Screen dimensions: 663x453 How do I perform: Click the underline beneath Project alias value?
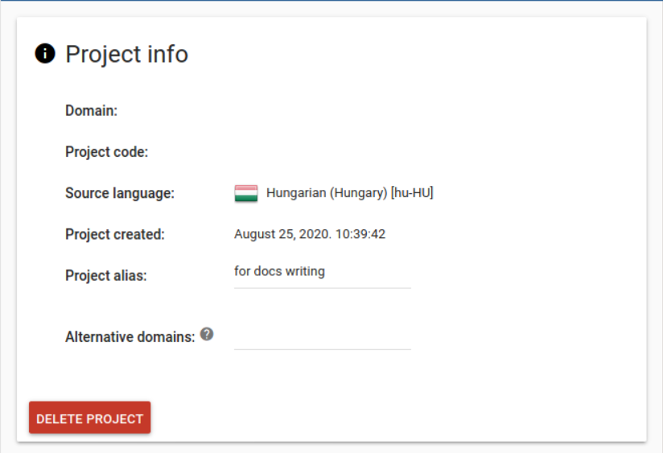click(322, 288)
